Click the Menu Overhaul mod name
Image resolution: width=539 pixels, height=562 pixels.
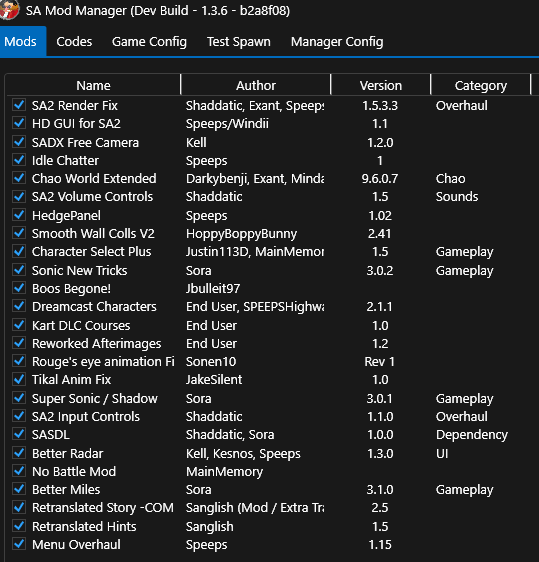(x=76, y=545)
